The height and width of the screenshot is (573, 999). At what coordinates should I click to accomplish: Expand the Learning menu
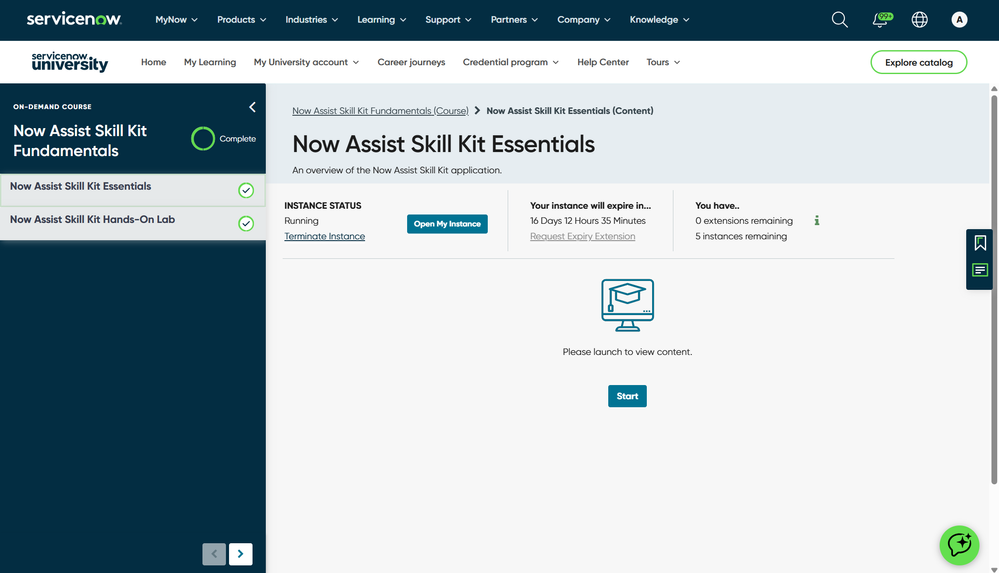click(x=382, y=20)
